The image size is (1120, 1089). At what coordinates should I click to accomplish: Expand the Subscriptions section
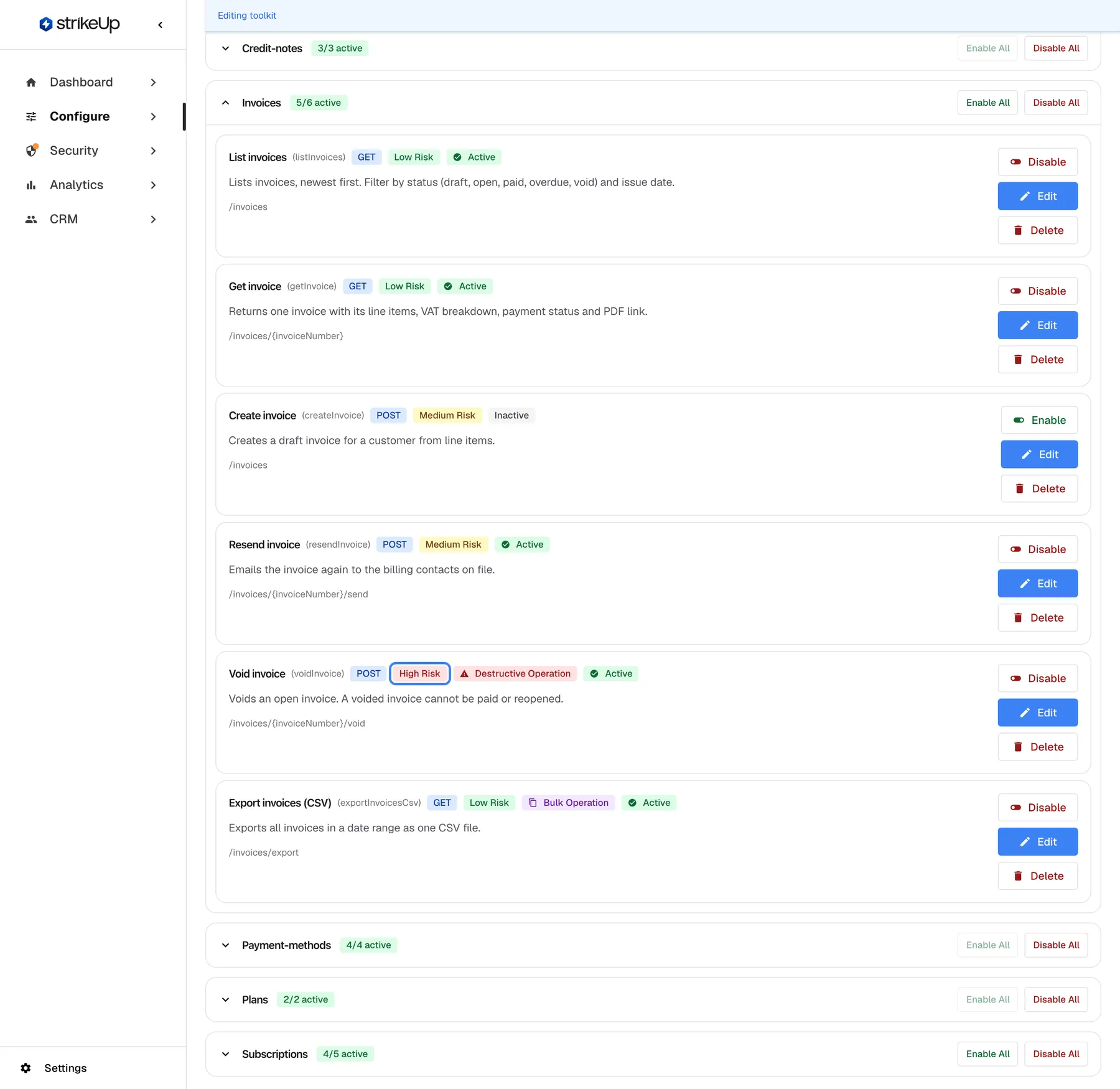(226, 1054)
